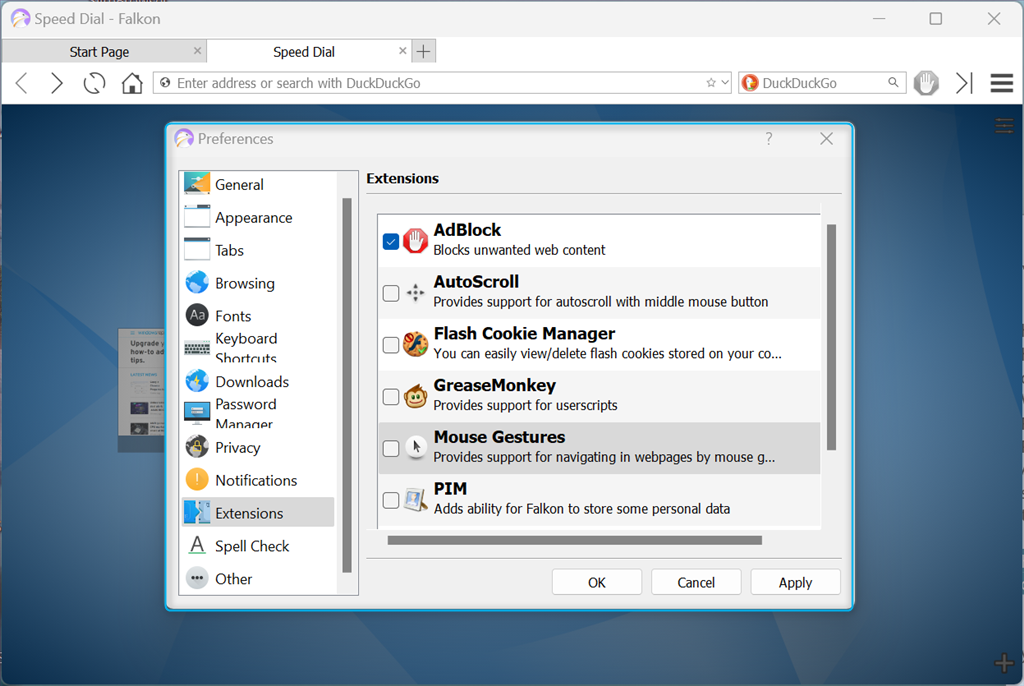
Task: Open Appearance preferences section
Action: tap(258, 218)
